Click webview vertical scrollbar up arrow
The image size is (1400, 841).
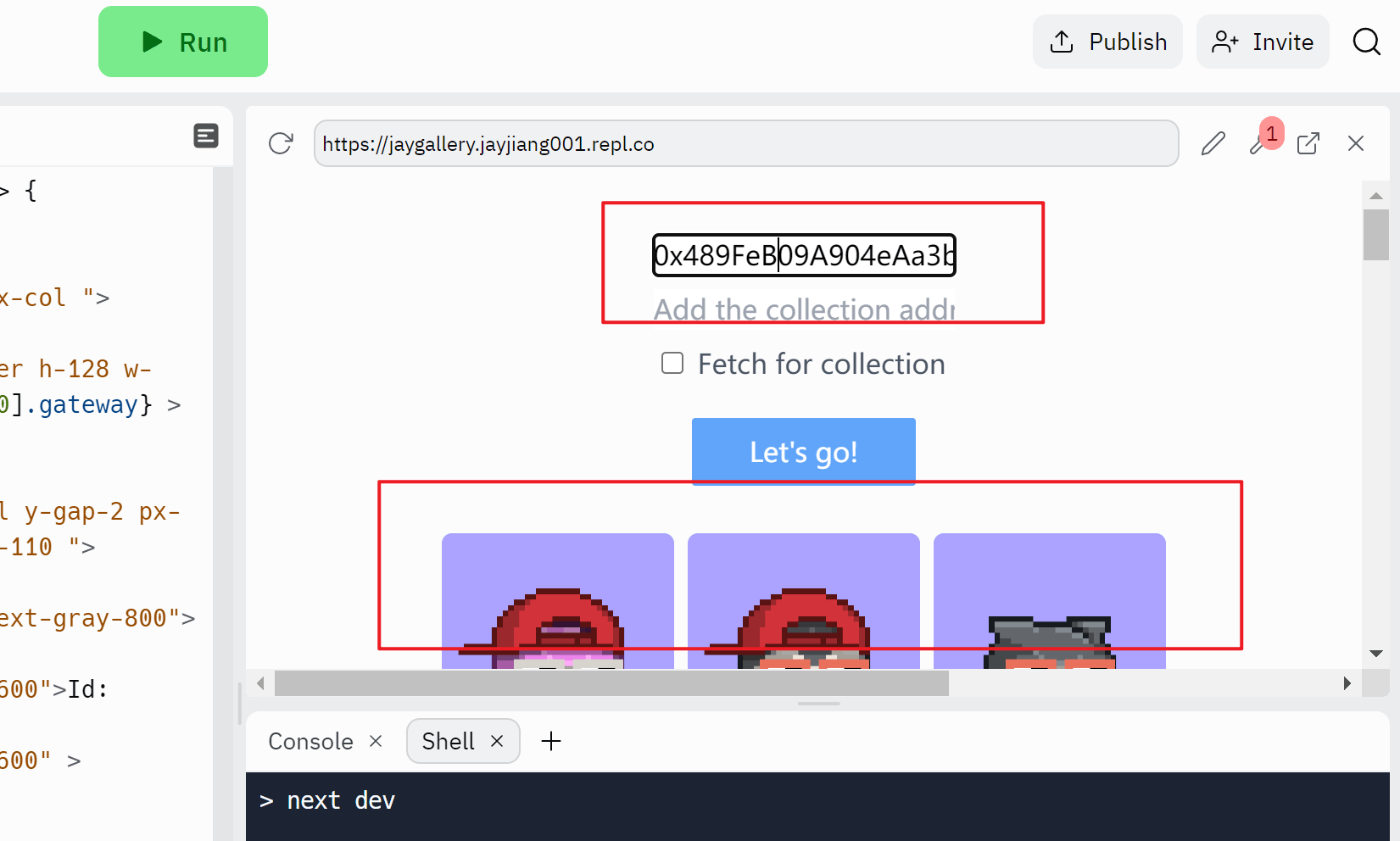[x=1376, y=196]
